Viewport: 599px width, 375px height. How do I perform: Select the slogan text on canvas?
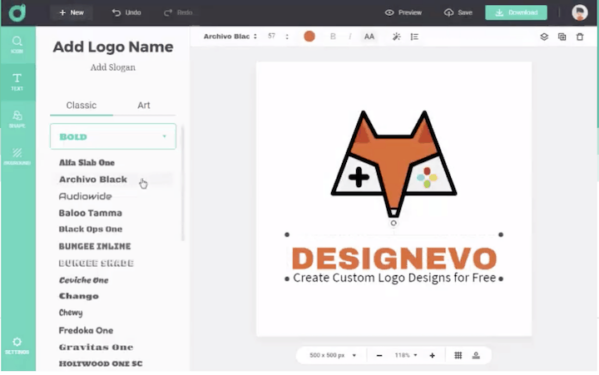[394, 278]
